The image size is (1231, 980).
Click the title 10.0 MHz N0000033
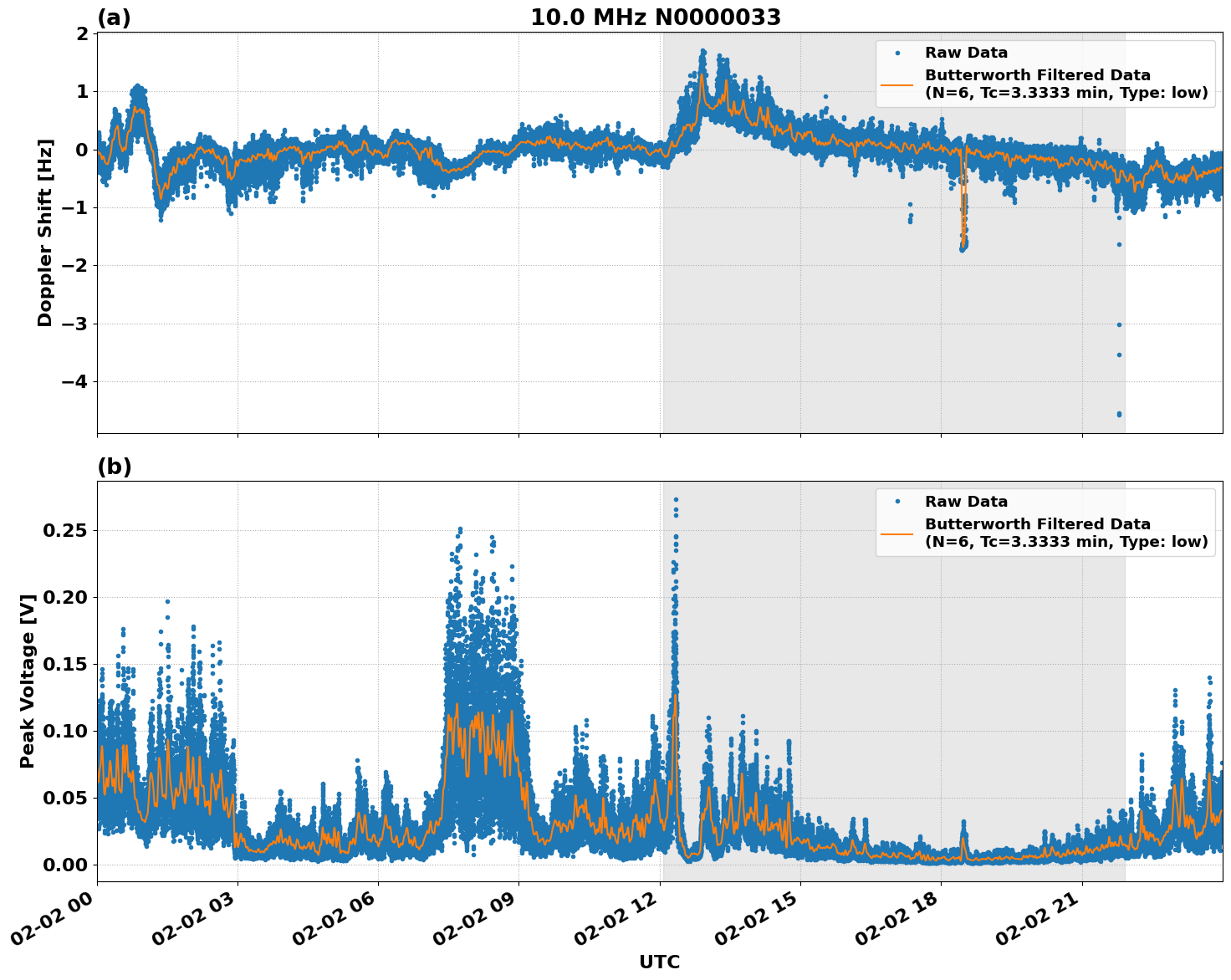coord(656,15)
